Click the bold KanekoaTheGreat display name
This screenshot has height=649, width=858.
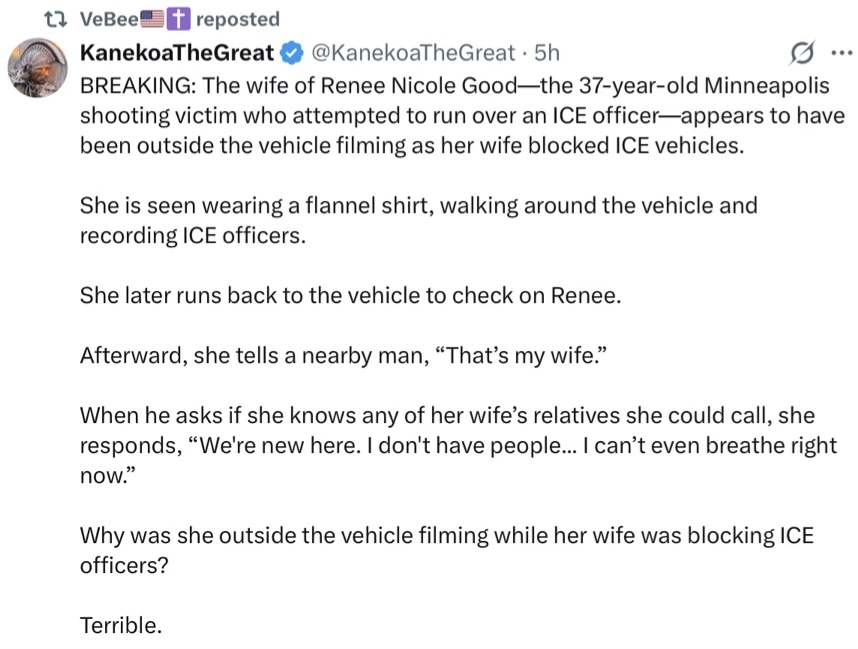coord(176,52)
